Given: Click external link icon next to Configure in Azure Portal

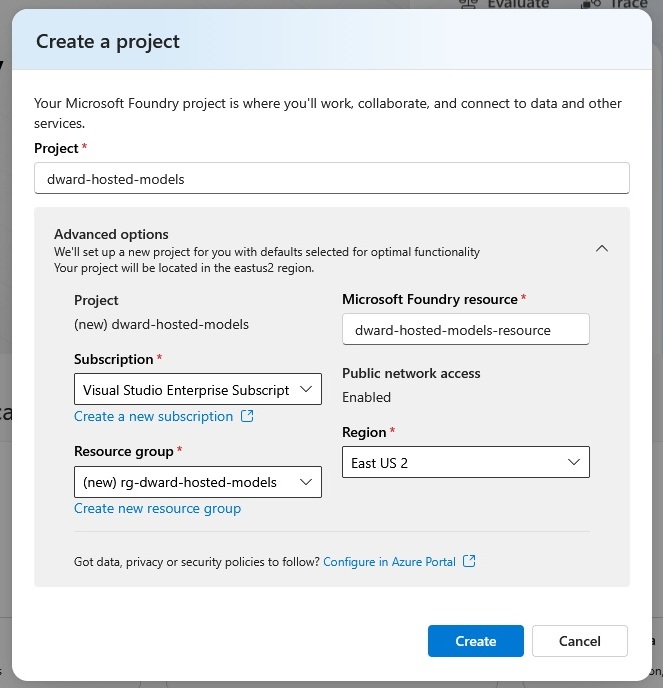Looking at the screenshot, I should pyautogui.click(x=469, y=561).
